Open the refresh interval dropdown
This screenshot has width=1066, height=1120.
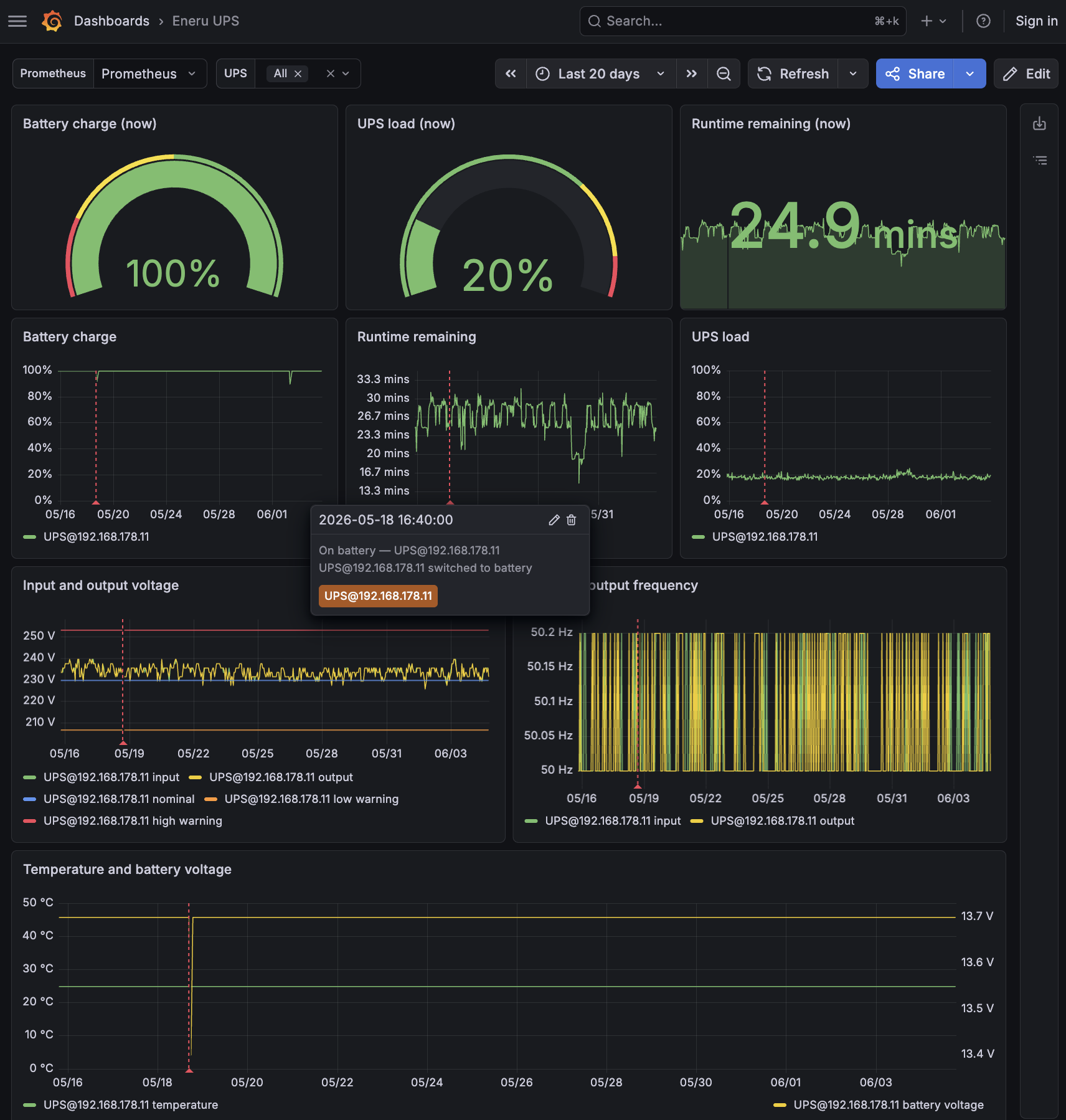pyautogui.click(x=853, y=74)
